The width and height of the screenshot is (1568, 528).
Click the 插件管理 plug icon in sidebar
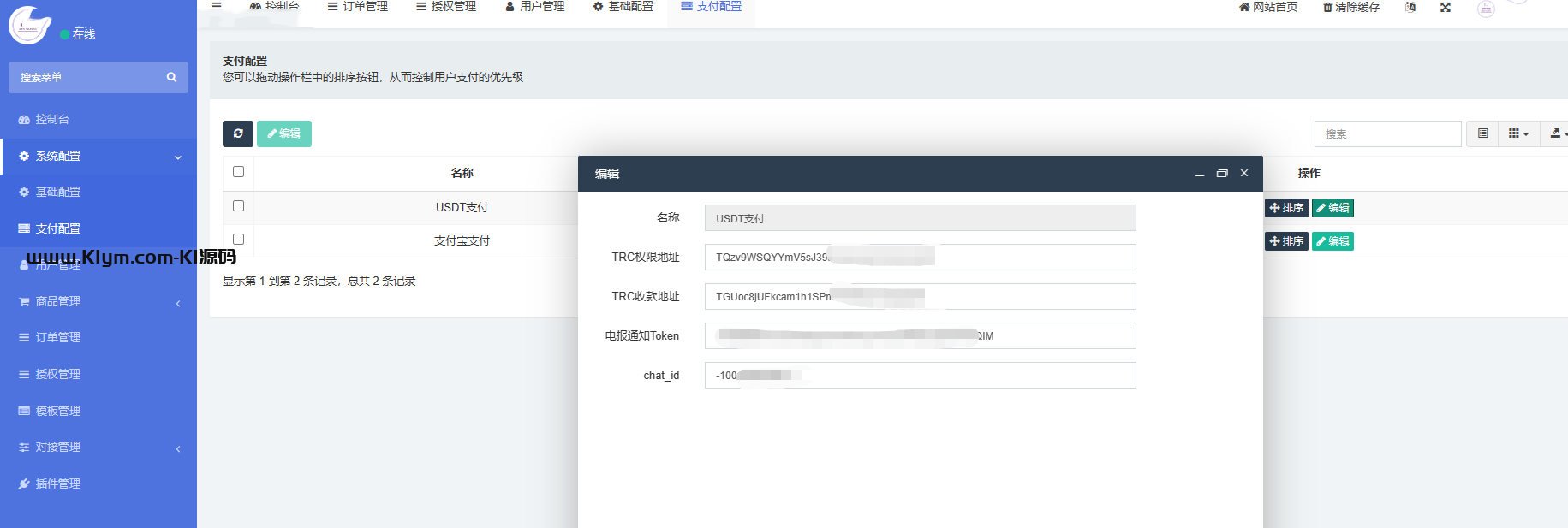[24, 484]
